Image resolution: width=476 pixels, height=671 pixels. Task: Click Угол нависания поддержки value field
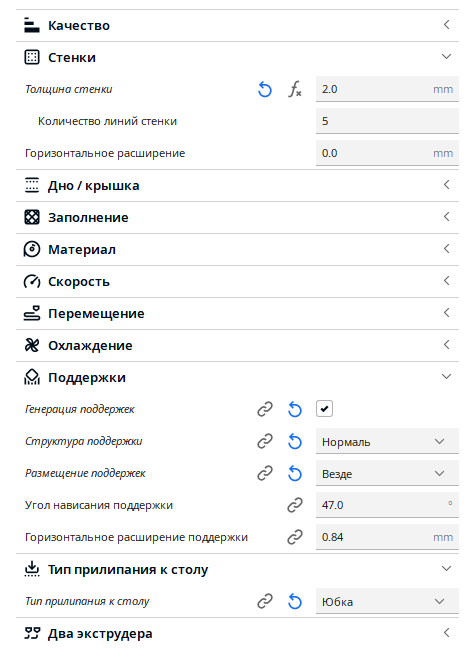(x=387, y=505)
